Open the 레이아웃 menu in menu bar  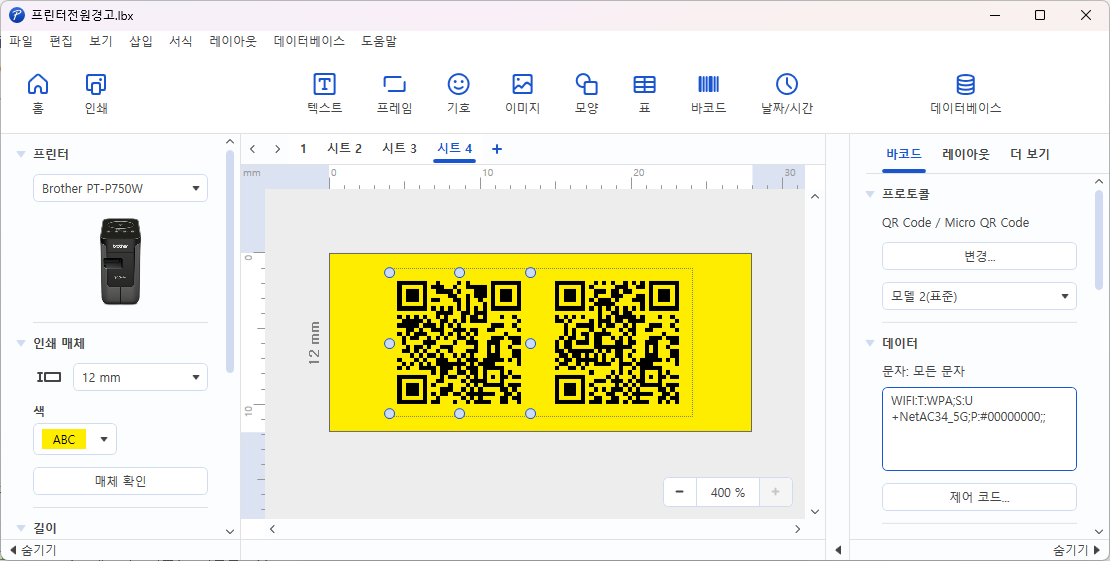coord(233,41)
